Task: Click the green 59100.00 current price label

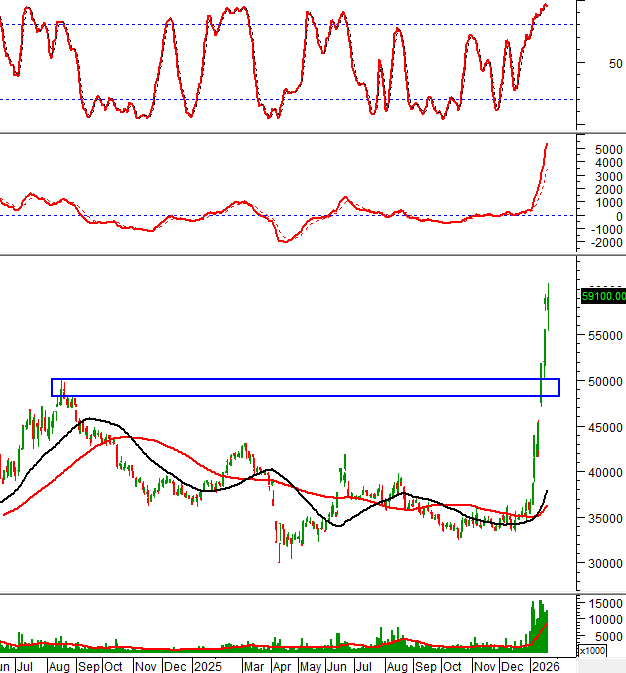Action: pyautogui.click(x=603, y=296)
